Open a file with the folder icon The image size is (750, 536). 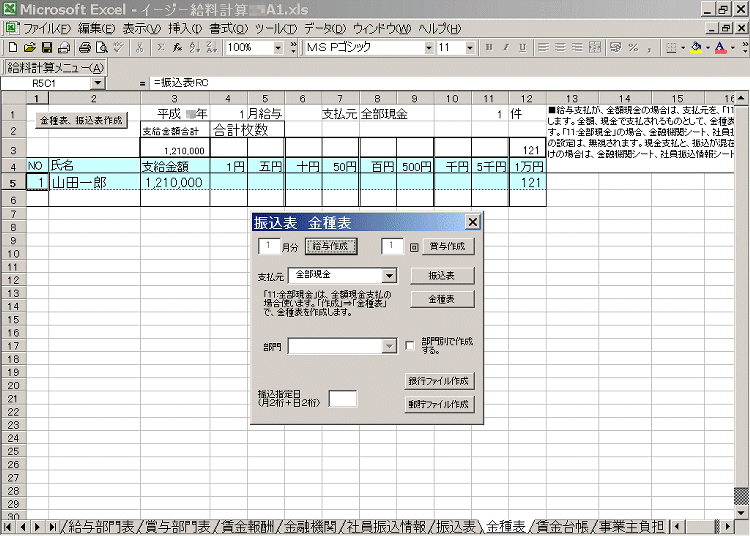[29, 47]
